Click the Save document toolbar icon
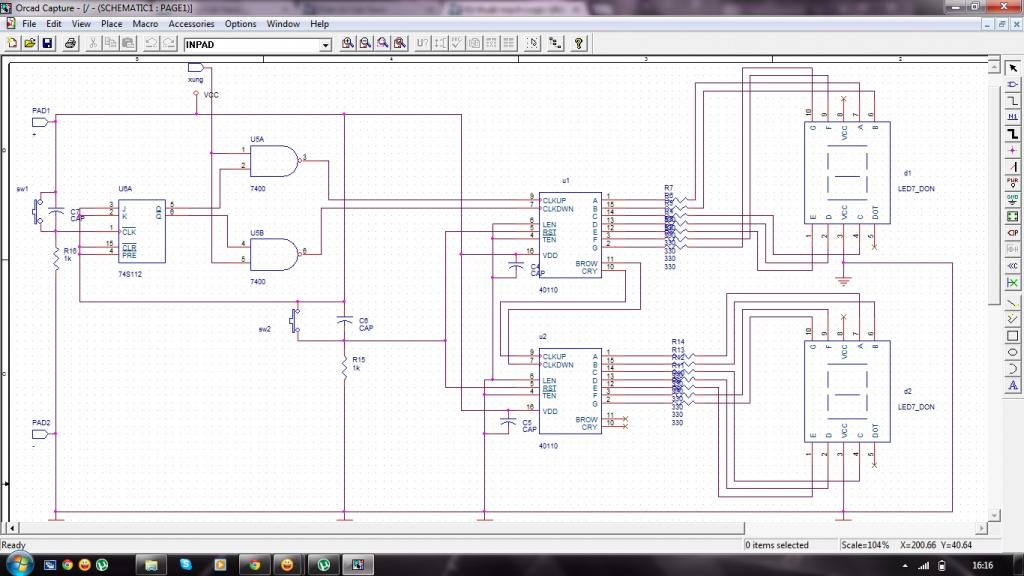 tap(47, 44)
